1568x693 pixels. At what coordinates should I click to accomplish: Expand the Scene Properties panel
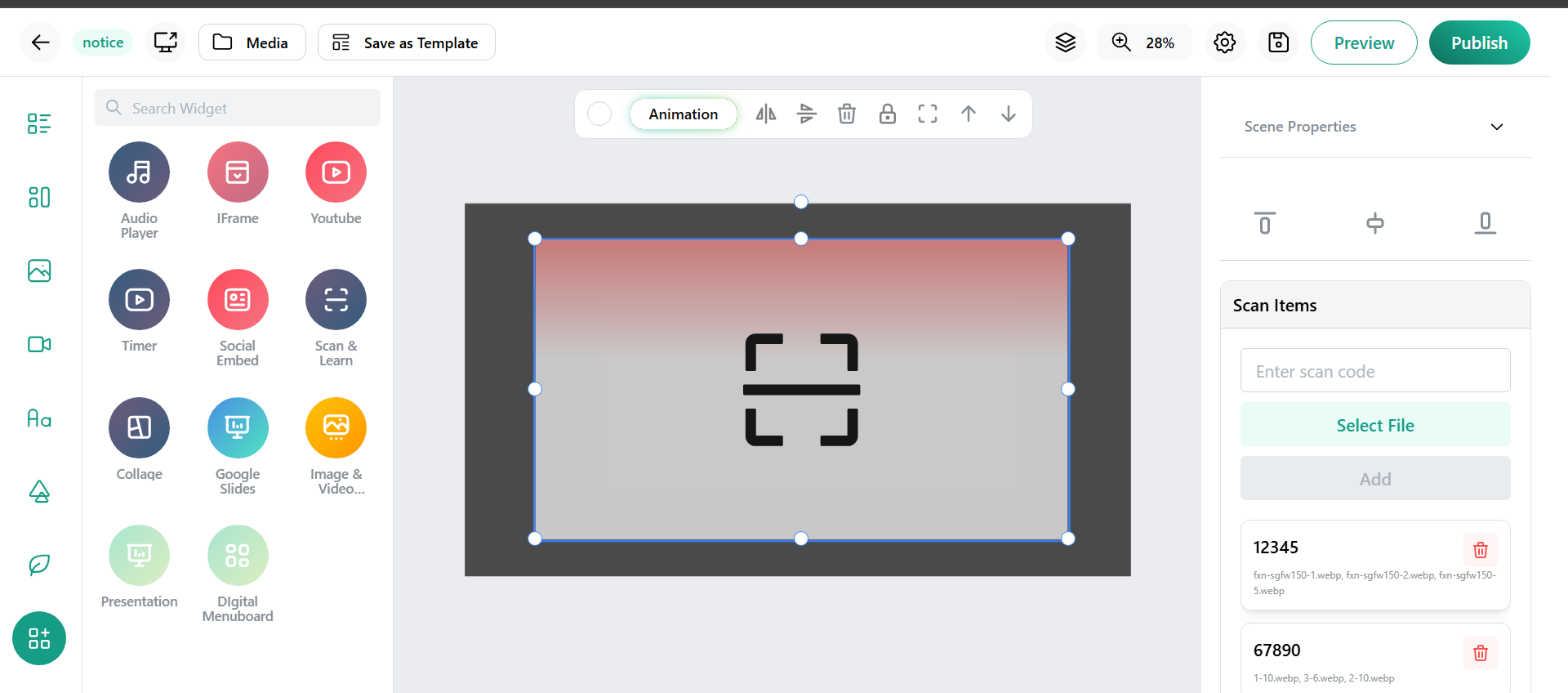(x=1496, y=127)
